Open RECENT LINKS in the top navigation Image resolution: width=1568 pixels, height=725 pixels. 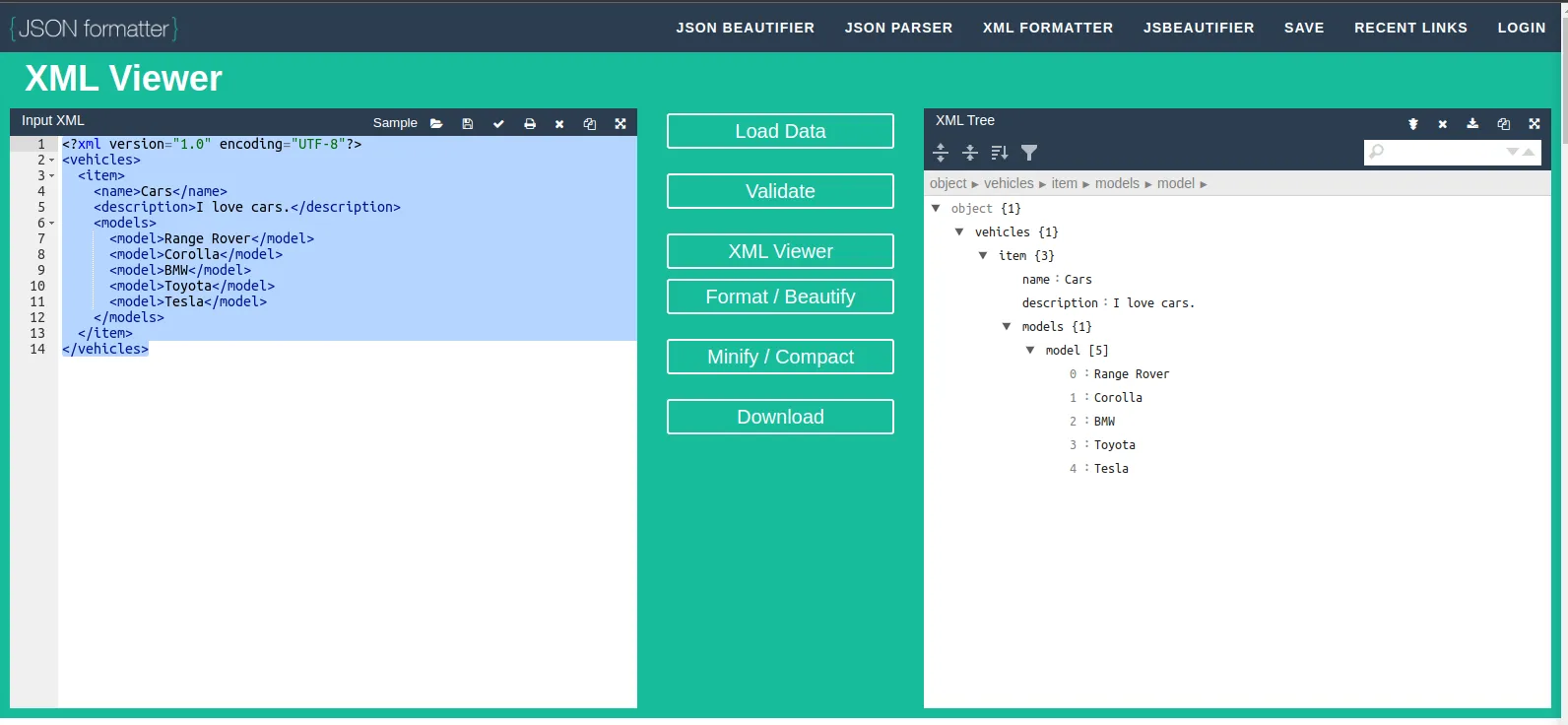tap(1410, 28)
